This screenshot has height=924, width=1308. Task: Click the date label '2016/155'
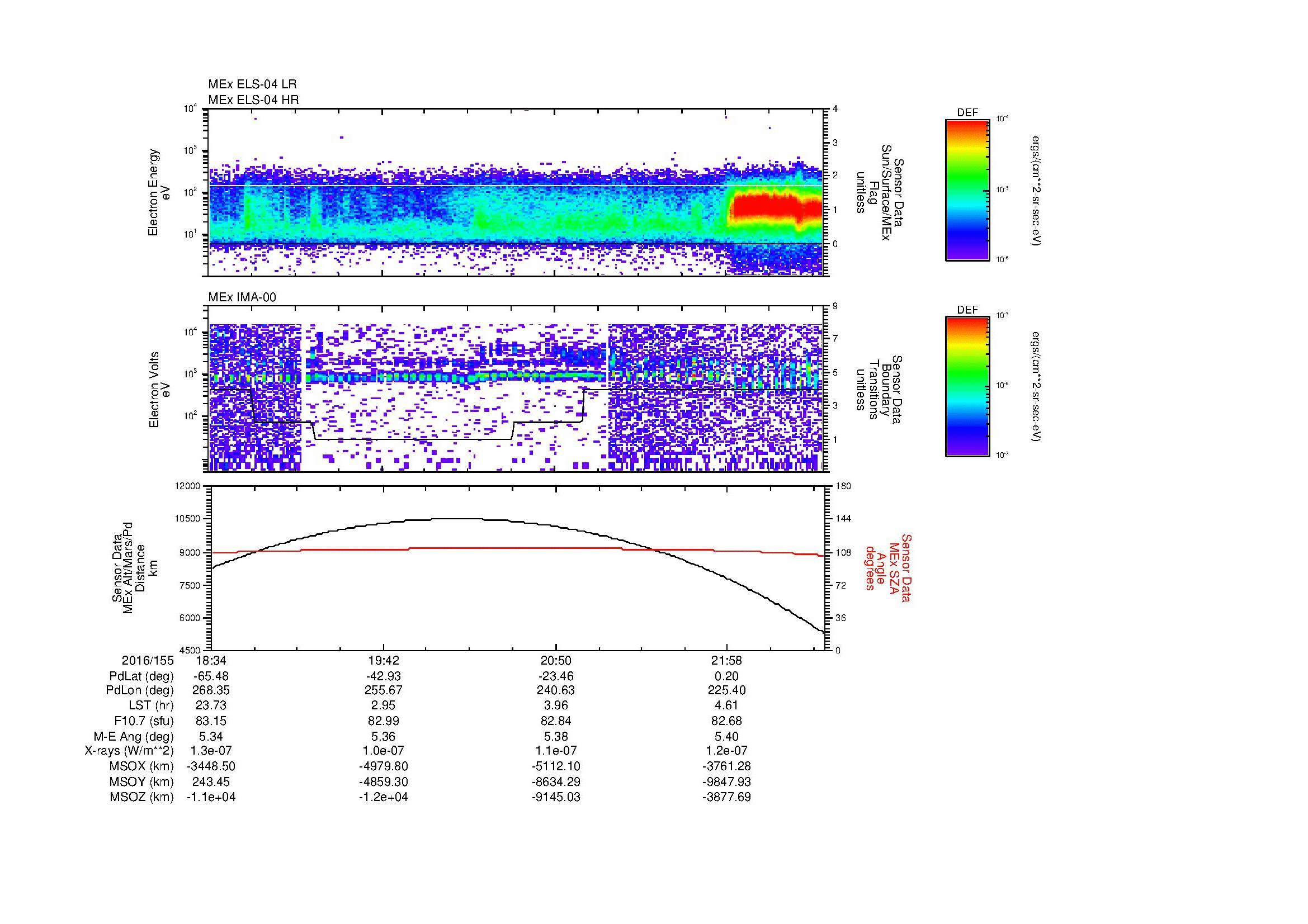(148, 660)
